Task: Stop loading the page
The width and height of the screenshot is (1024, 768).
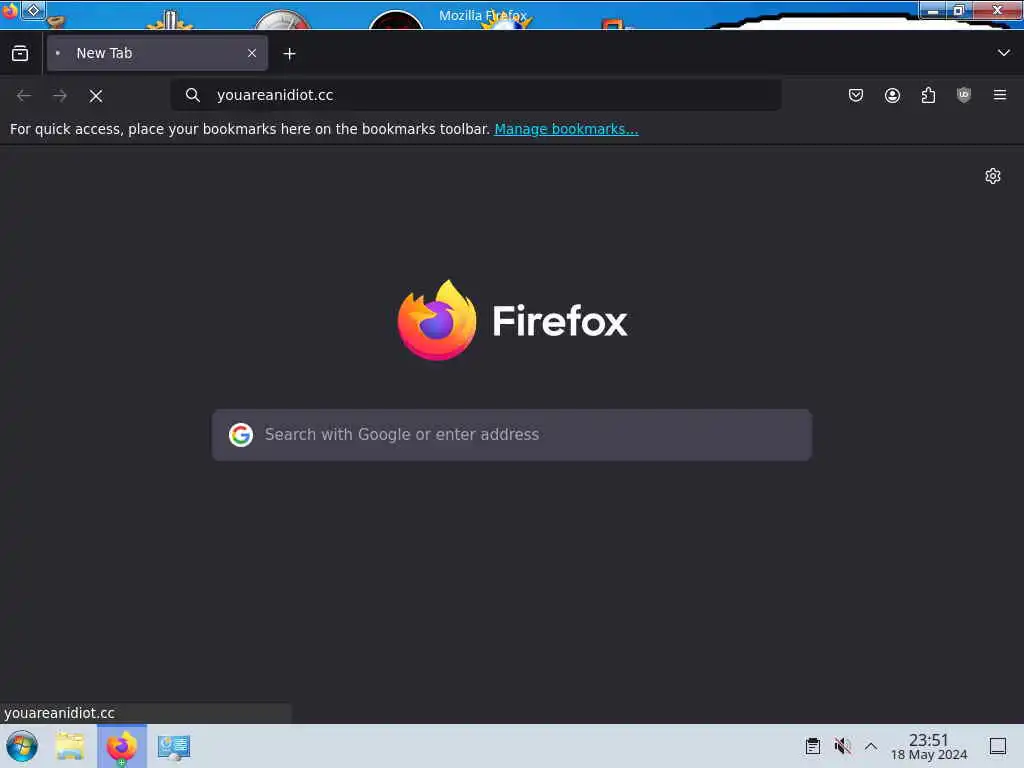Action: point(96,96)
